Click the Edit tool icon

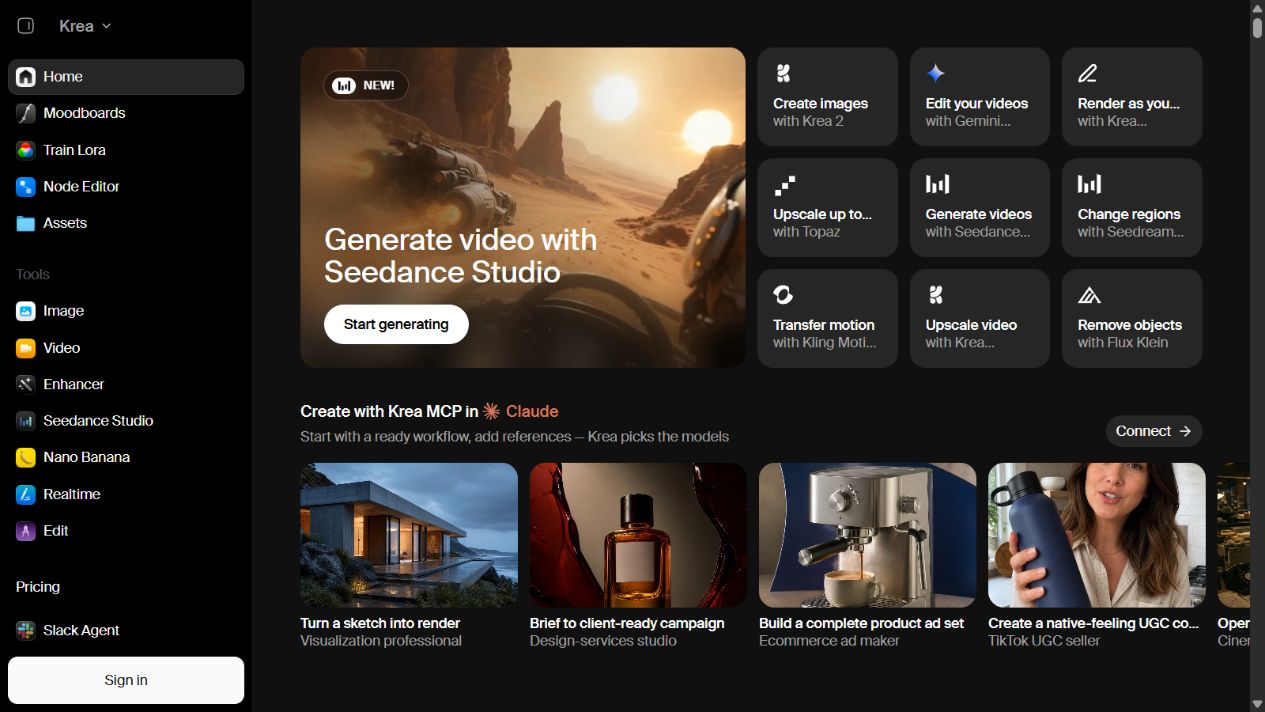pos(26,531)
